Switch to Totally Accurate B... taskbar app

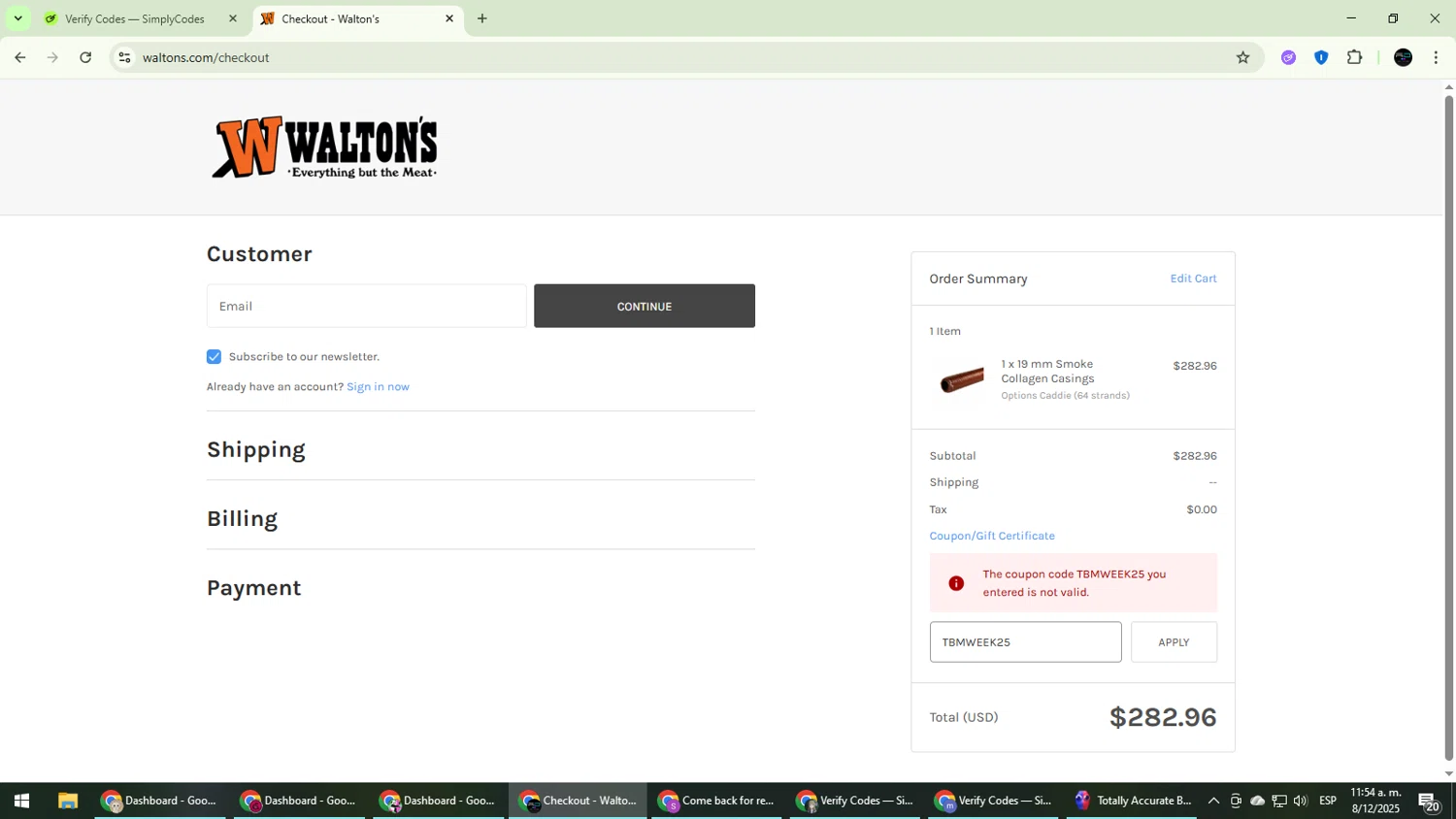point(1132,801)
